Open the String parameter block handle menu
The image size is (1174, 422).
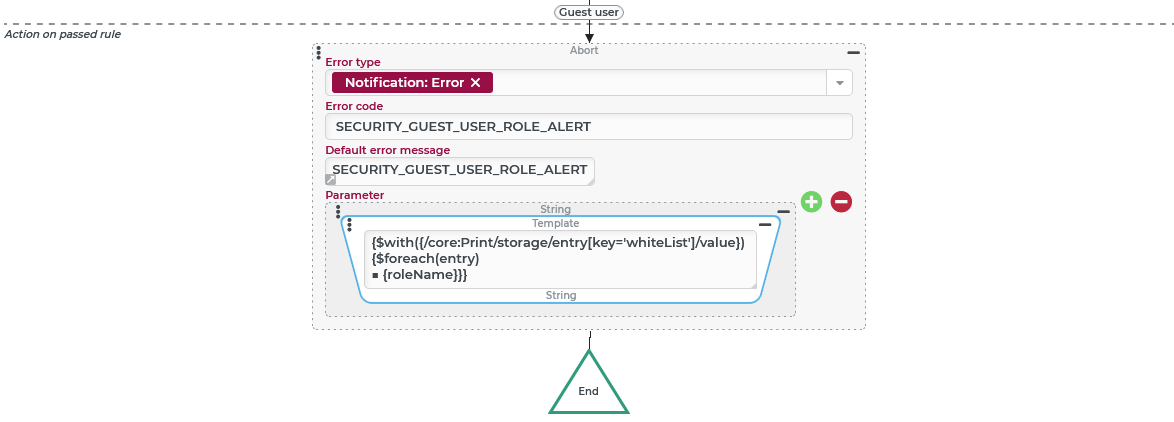coord(338,212)
